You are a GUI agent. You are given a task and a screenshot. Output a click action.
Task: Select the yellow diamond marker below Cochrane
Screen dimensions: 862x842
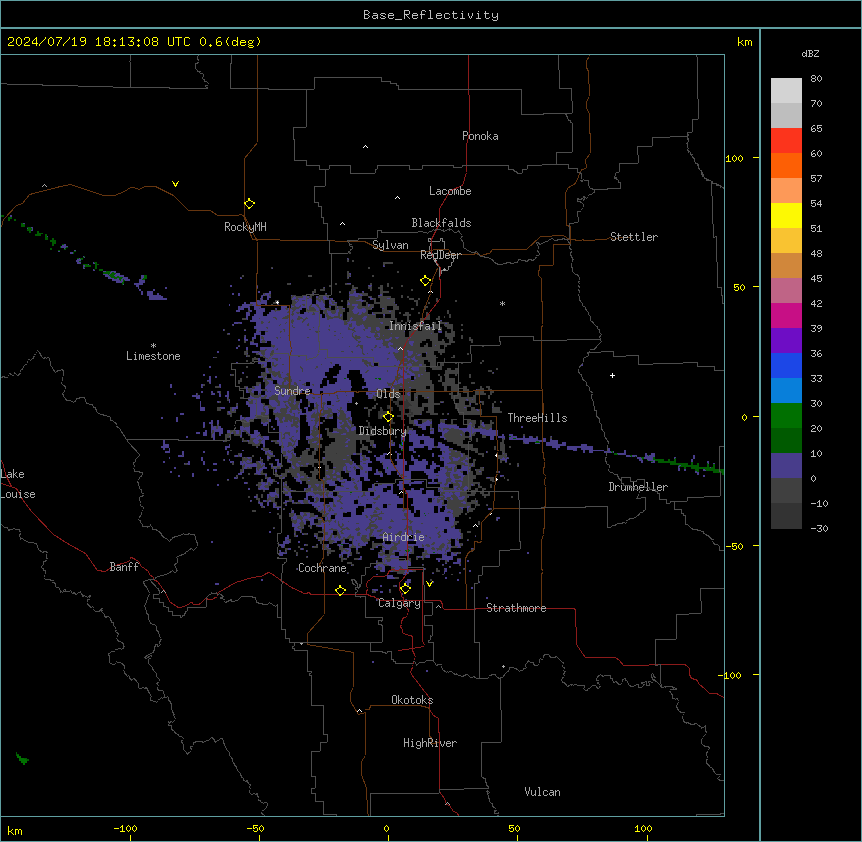pyautogui.click(x=340, y=590)
